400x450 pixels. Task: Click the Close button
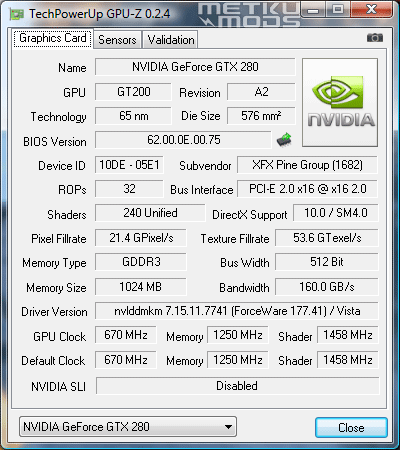click(351, 427)
